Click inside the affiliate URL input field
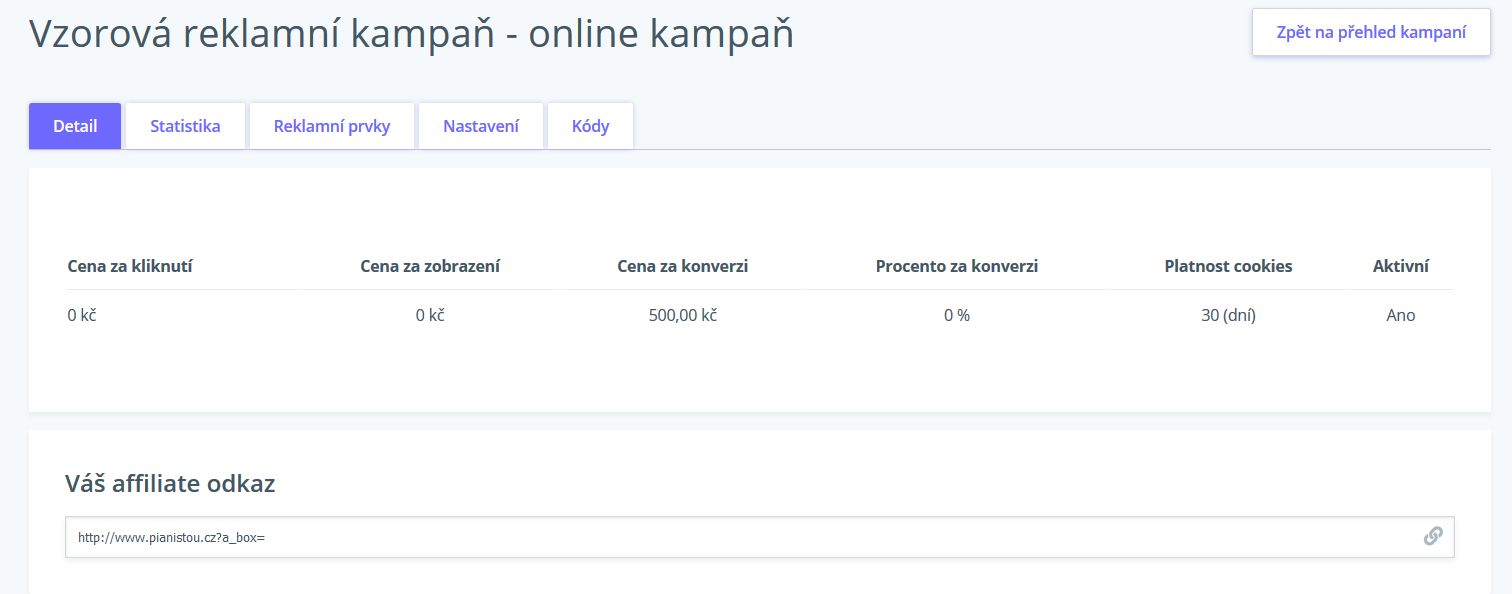This screenshot has height=594, width=1512. tap(740, 537)
